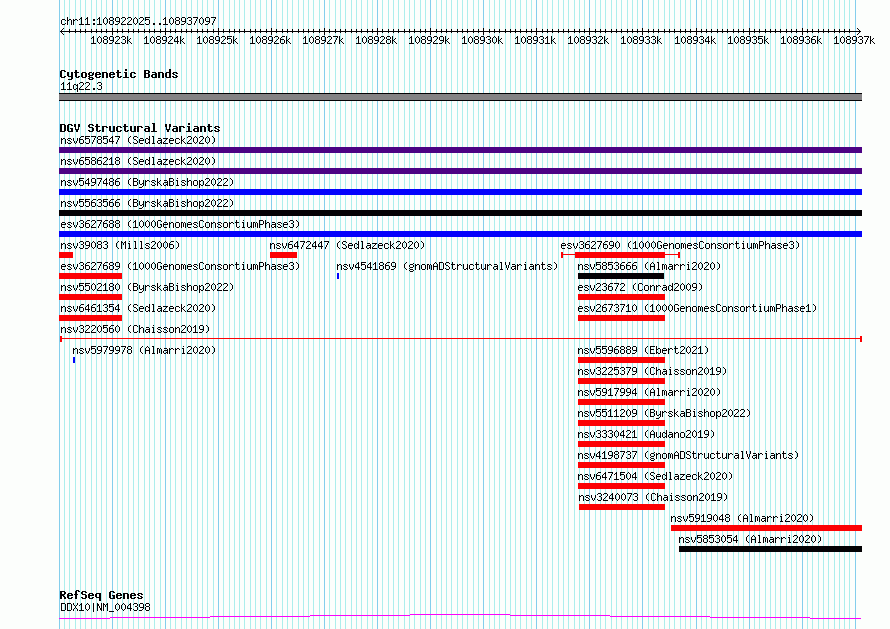
Task: Open nsv5511209 (ByrskaBishop2022) label
Action: [664, 413]
